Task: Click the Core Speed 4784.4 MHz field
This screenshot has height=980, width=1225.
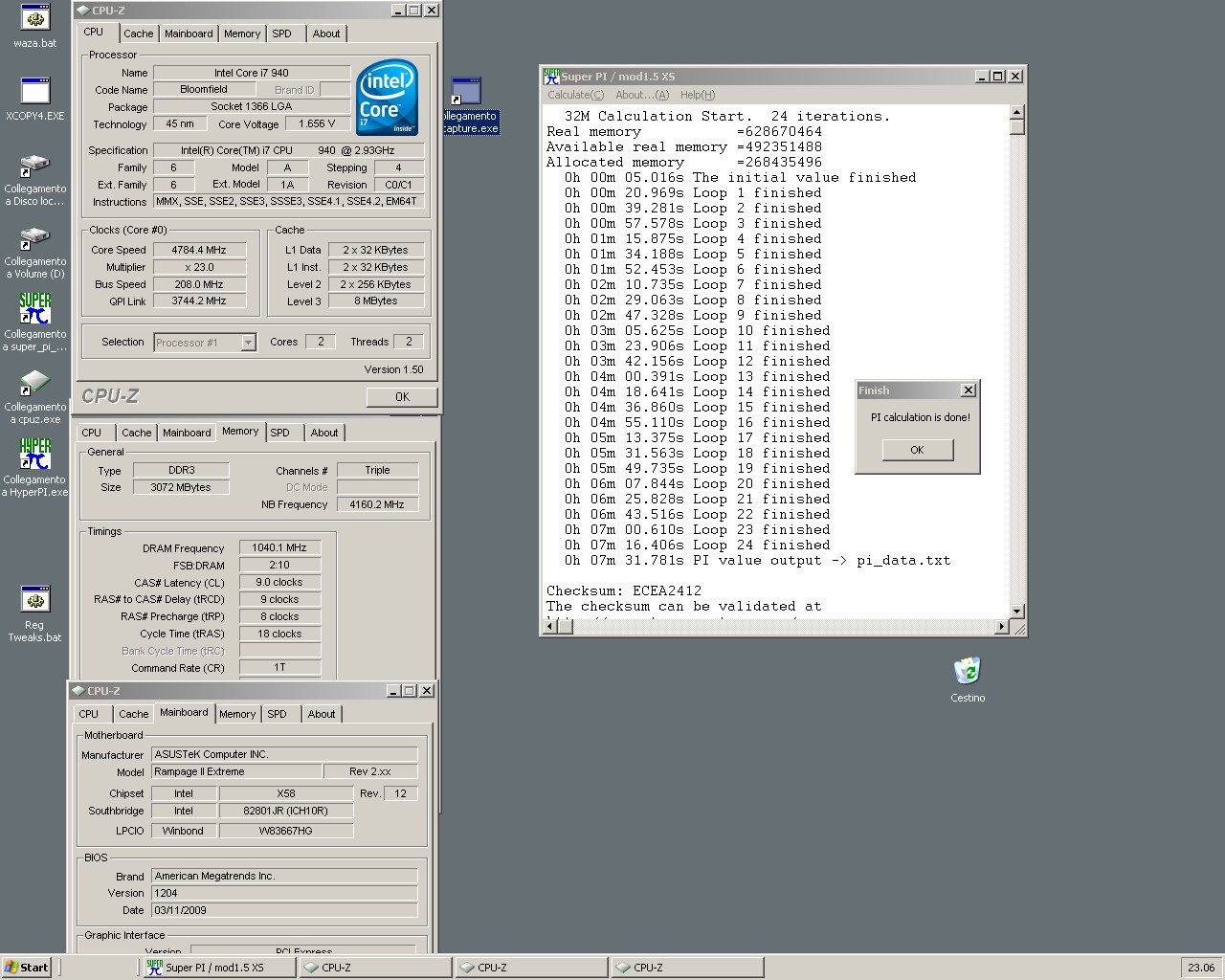Action: 199,250
